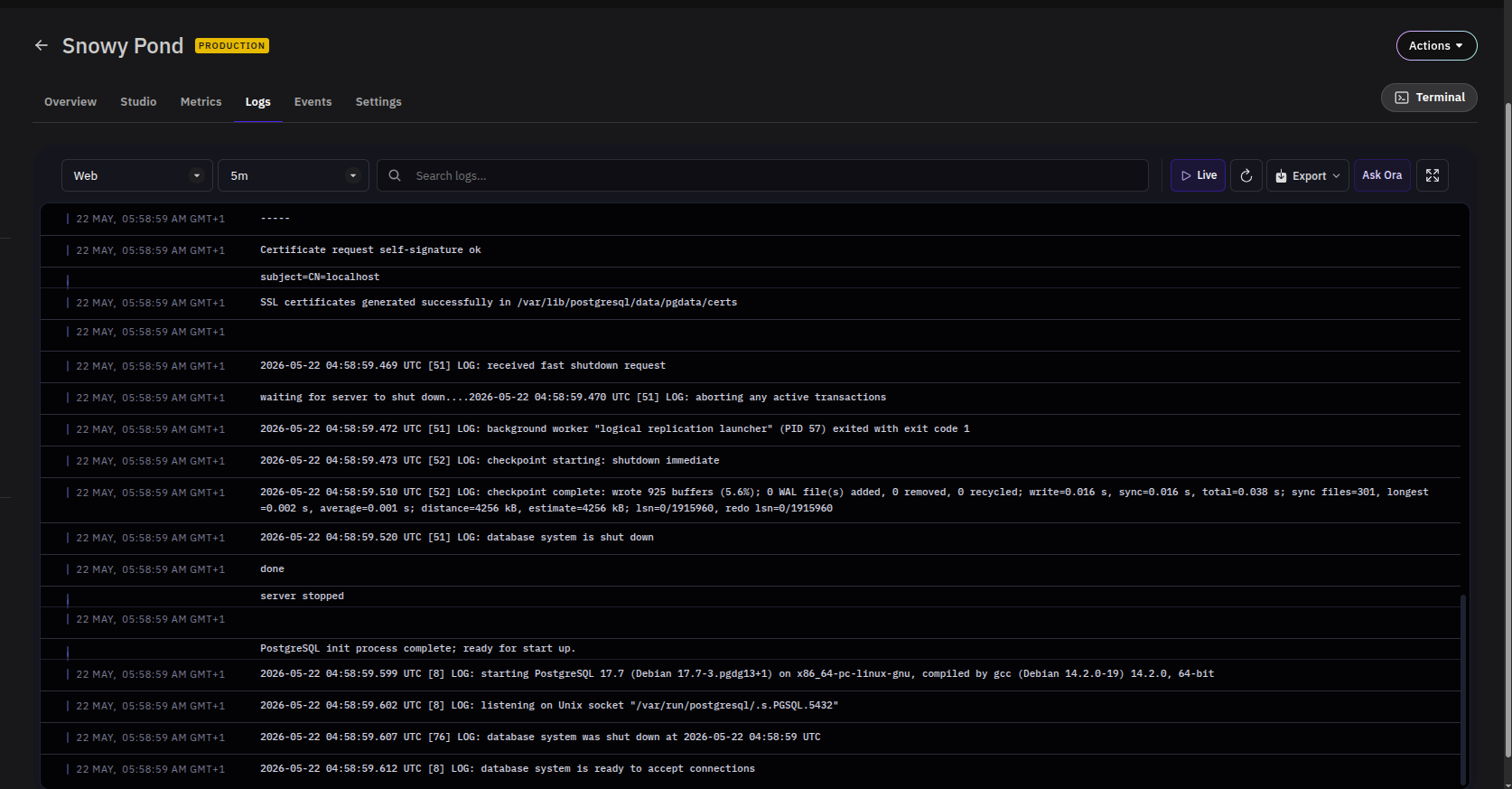This screenshot has height=789, width=1512.
Task: Click the search magnifier icon
Action: click(x=395, y=175)
